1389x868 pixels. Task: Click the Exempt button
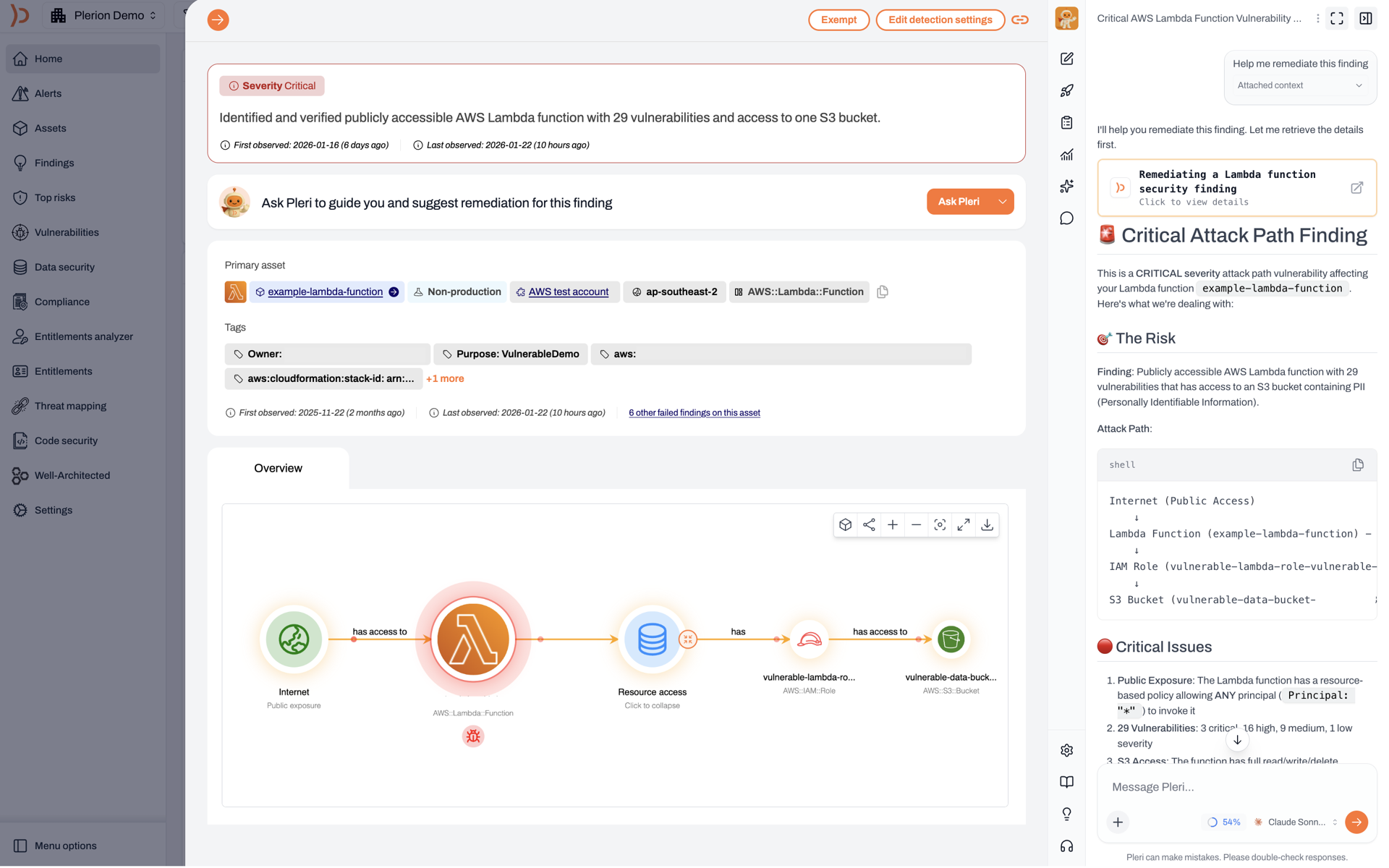(x=838, y=20)
